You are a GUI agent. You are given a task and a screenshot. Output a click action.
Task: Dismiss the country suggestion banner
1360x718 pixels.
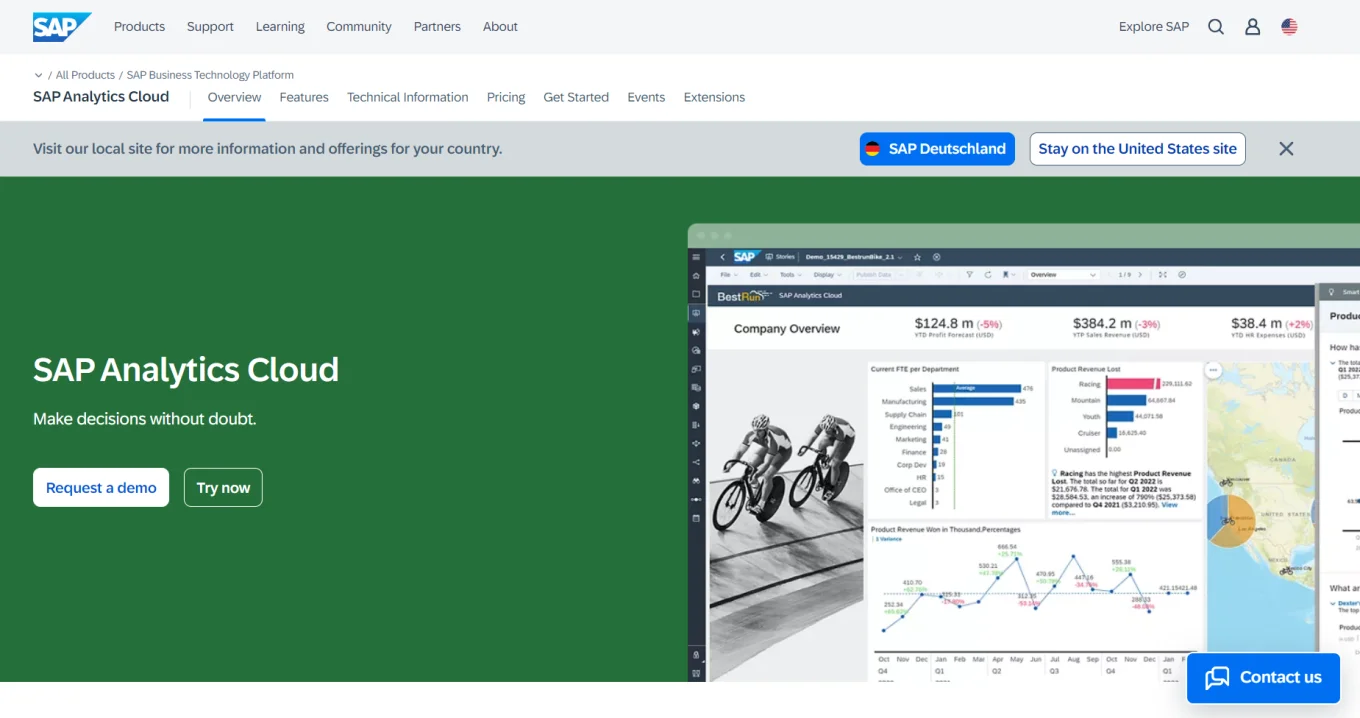coord(1286,148)
